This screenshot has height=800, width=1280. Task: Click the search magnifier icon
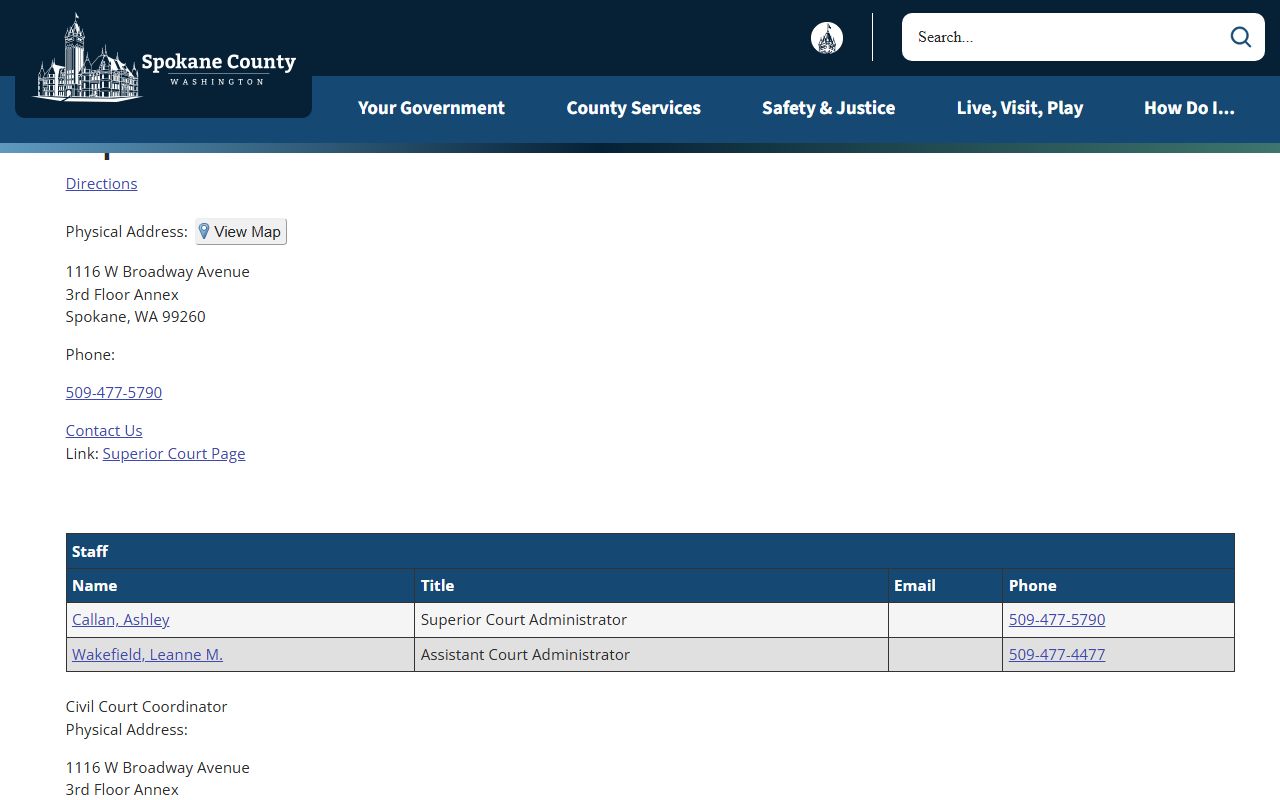[x=1241, y=37]
